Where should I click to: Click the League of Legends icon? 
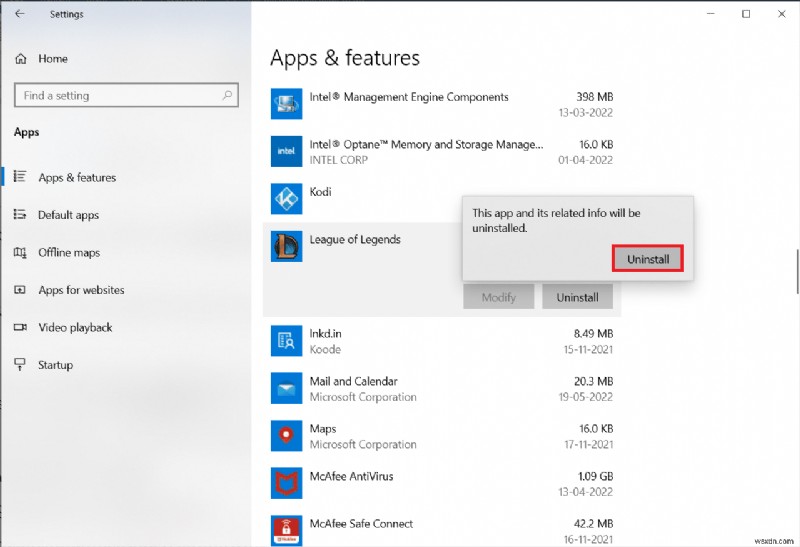[x=286, y=247]
